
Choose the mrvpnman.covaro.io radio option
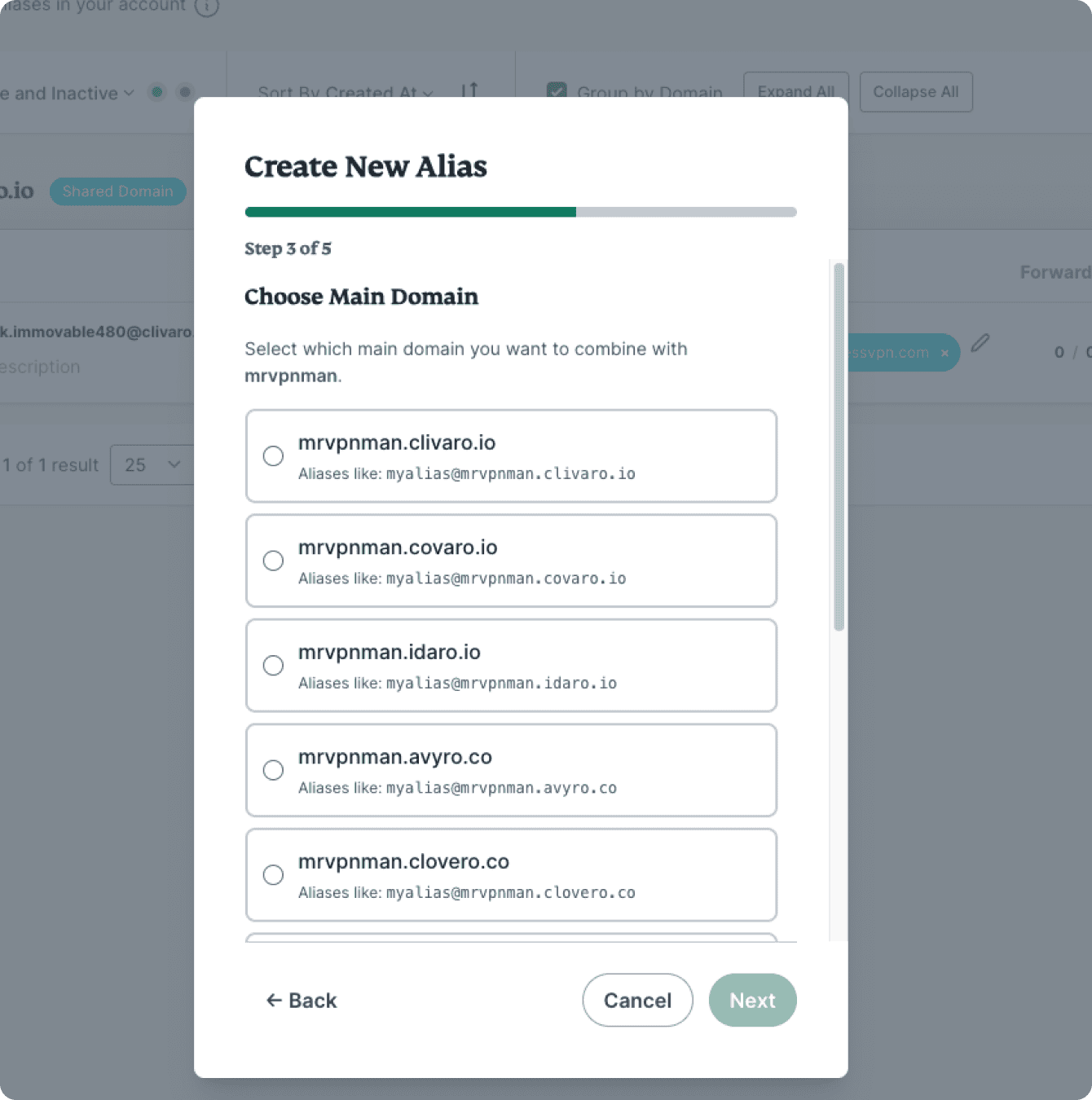coord(274,561)
